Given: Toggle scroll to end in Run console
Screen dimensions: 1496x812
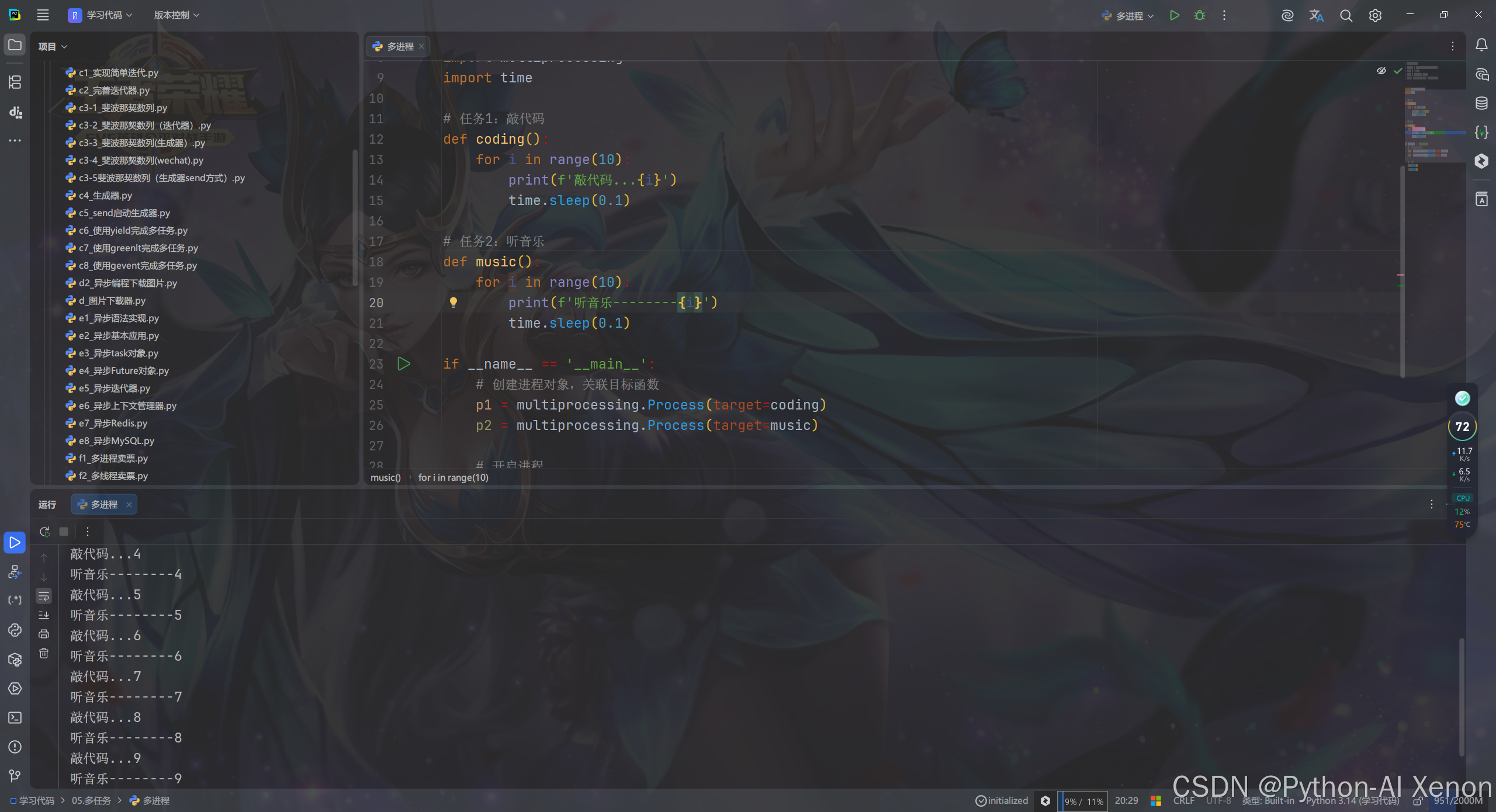Looking at the screenshot, I should click(44, 615).
